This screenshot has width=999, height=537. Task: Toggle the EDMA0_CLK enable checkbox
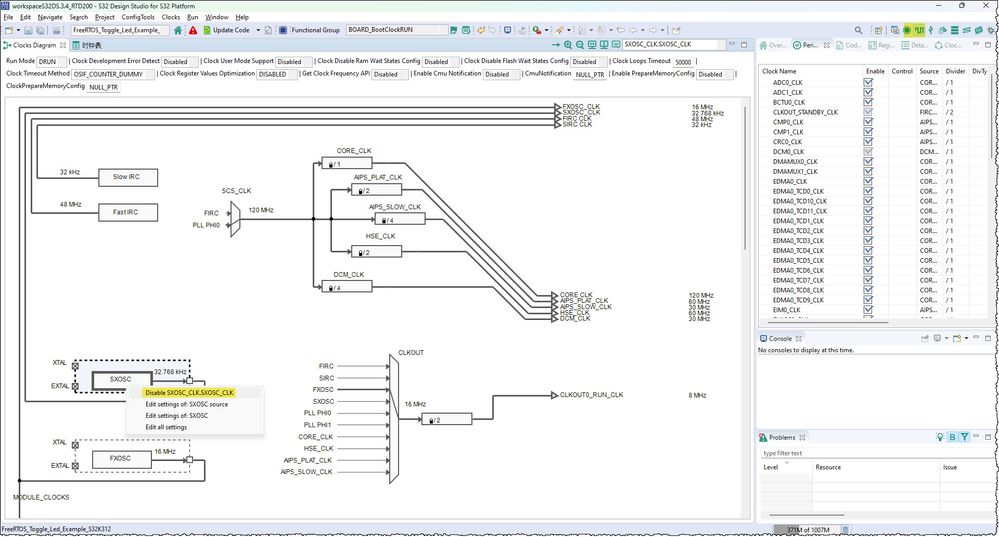(868, 181)
